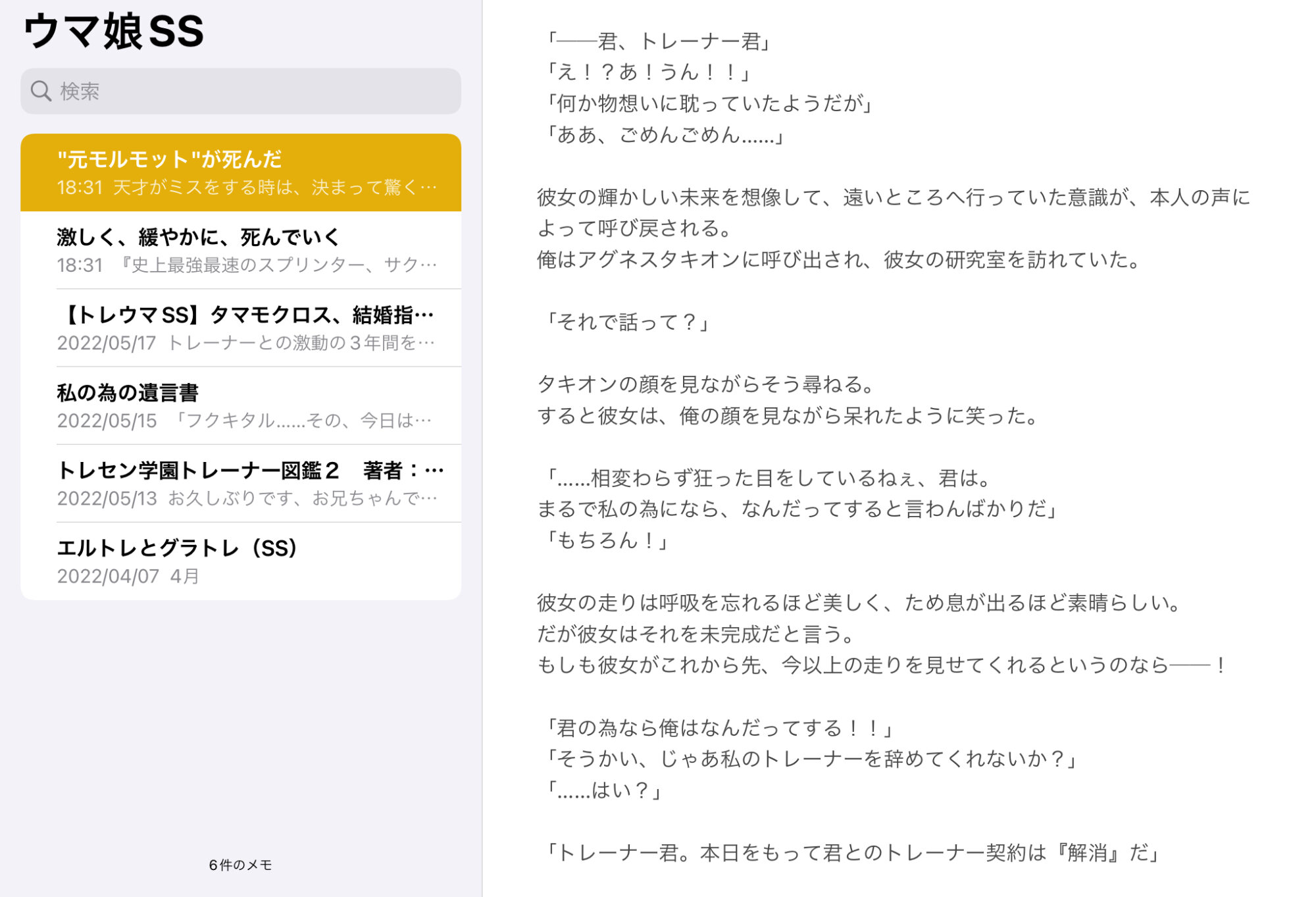Viewport: 1316px width, 897px height.
Task: Click the ウマ娘SS folder title
Action: (113, 31)
